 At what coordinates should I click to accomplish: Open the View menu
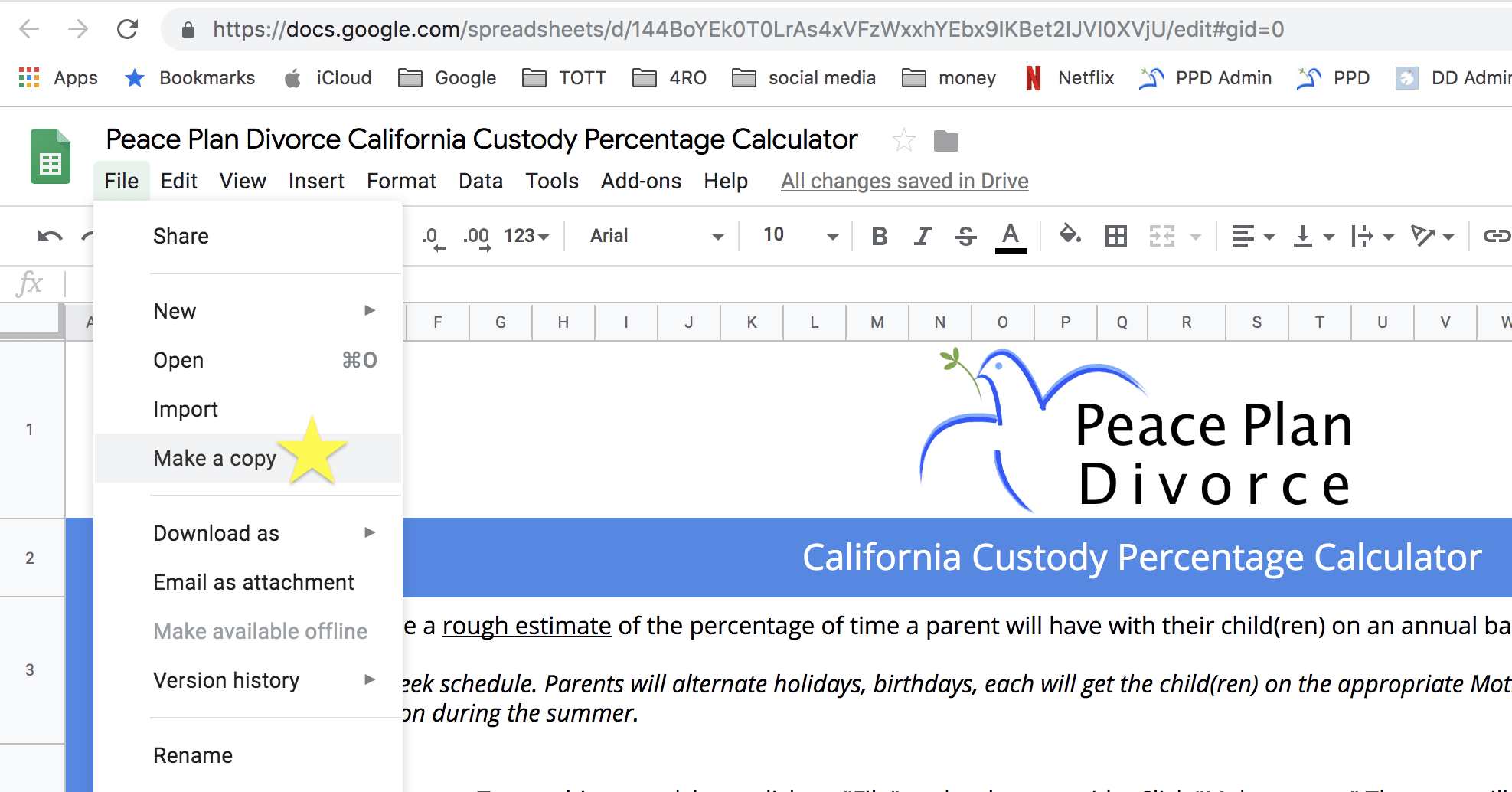click(x=243, y=181)
